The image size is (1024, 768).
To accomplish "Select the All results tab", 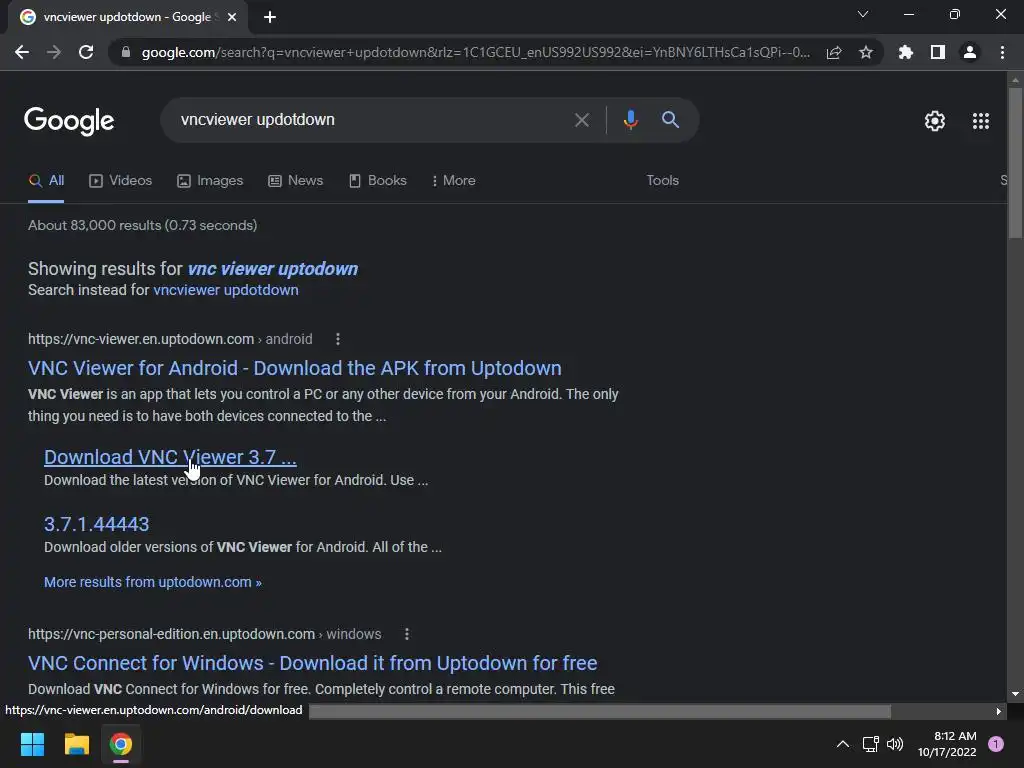I will pos(46,181).
